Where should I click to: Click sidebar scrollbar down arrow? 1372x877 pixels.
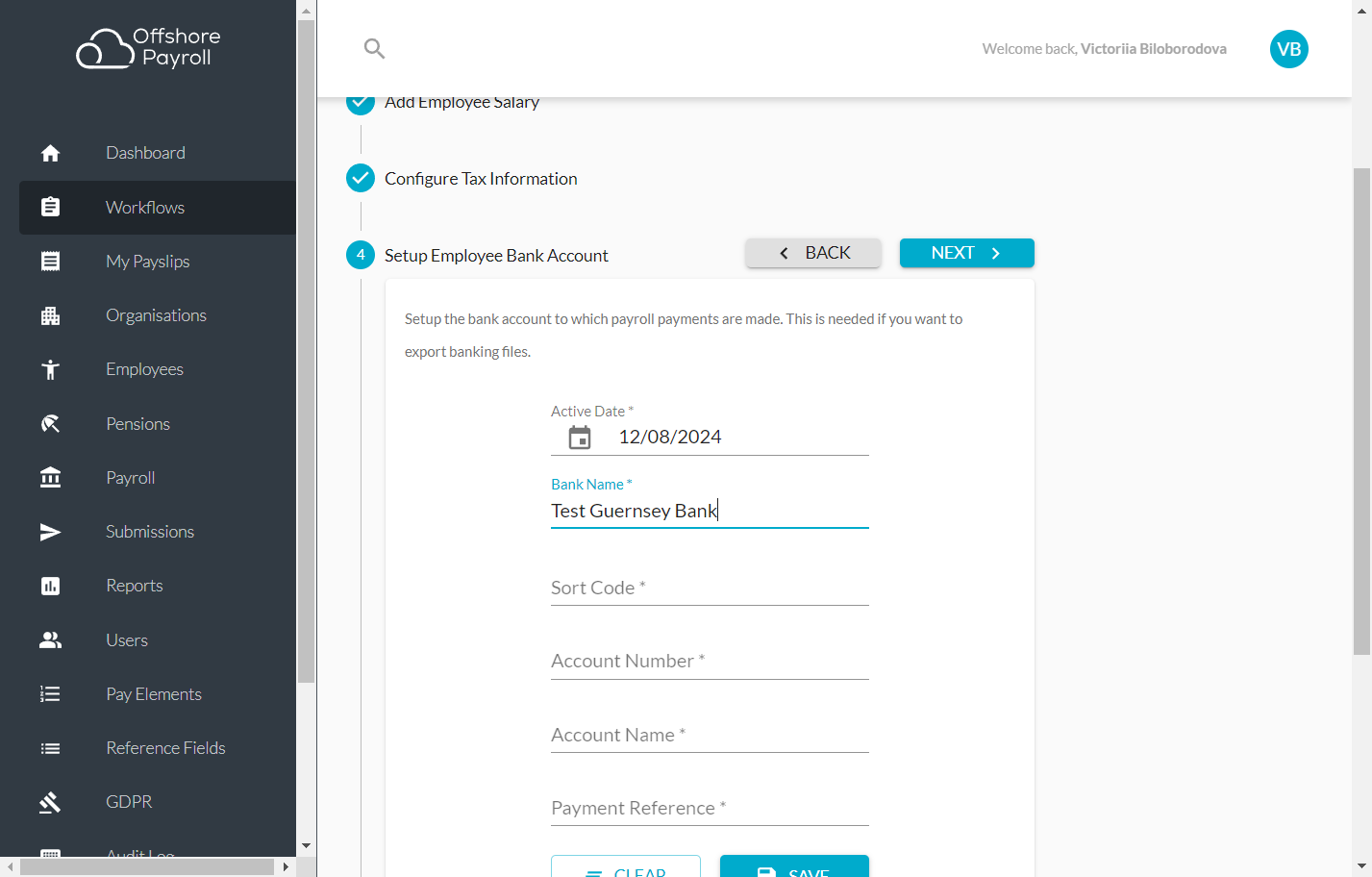(306, 846)
